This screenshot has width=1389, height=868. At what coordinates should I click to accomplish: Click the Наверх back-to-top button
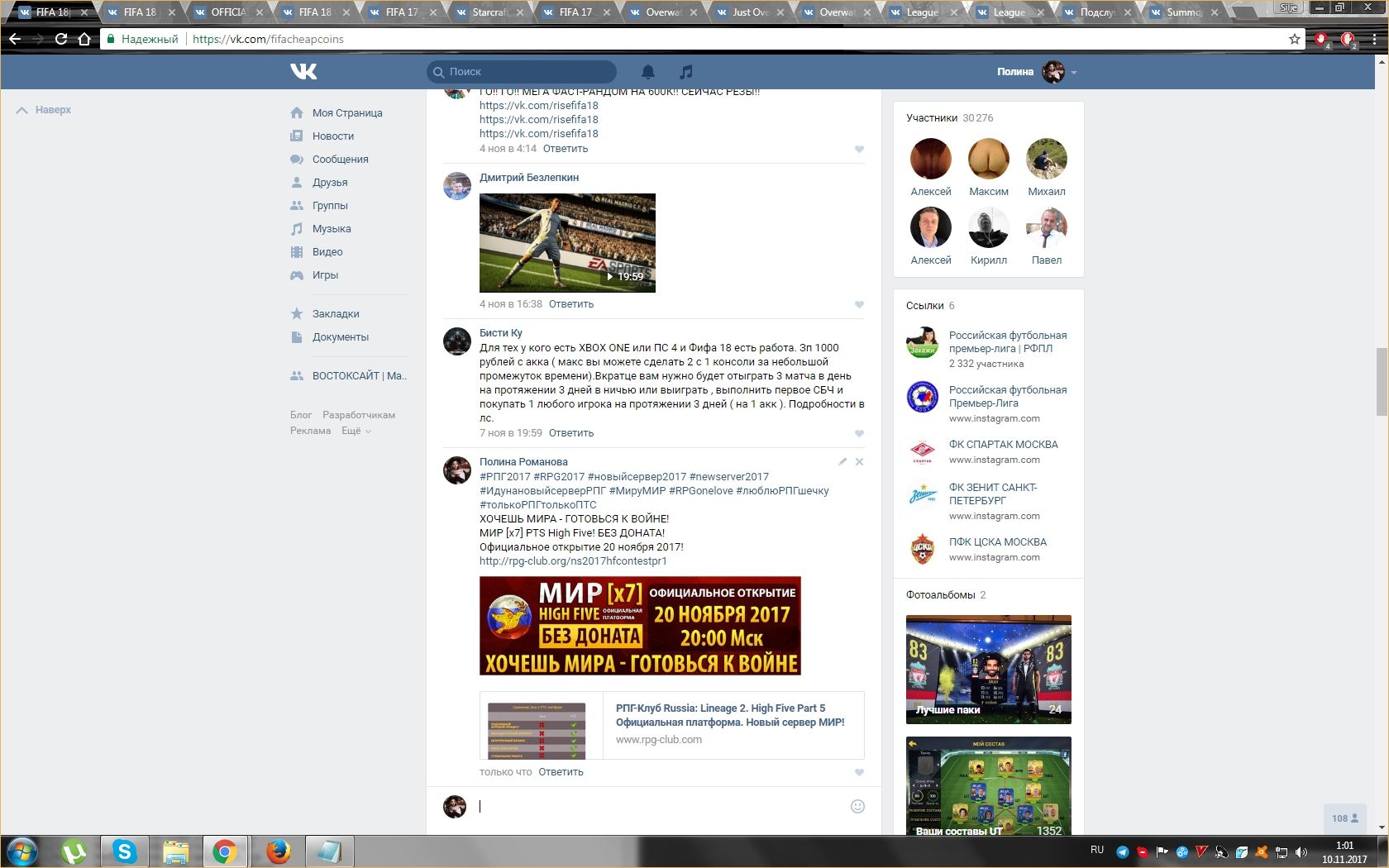[x=44, y=110]
